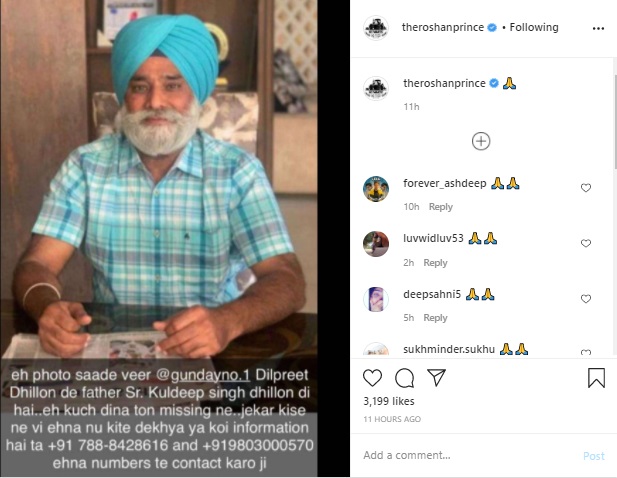Open three-dot more options menu
This screenshot has height=478, width=617.
tap(598, 28)
